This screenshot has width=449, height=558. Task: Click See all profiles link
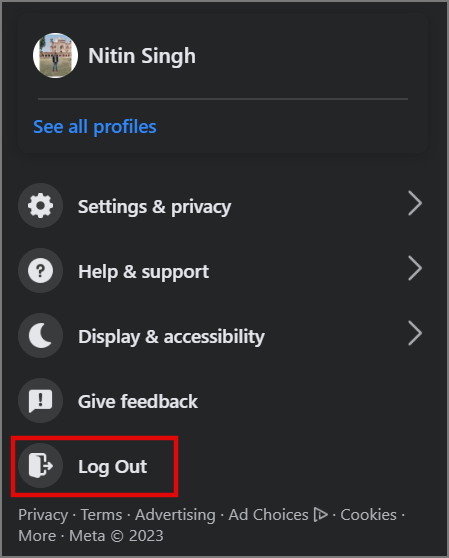click(95, 127)
